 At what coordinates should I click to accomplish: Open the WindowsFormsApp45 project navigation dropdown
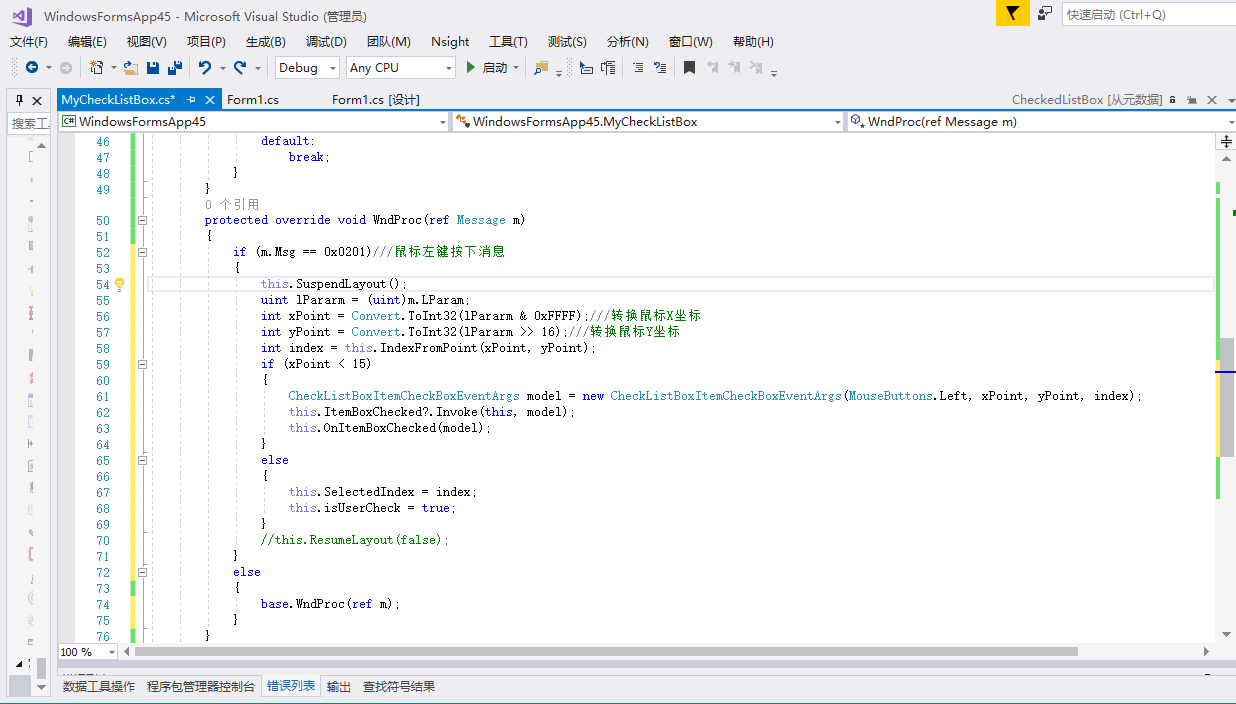tap(254, 121)
